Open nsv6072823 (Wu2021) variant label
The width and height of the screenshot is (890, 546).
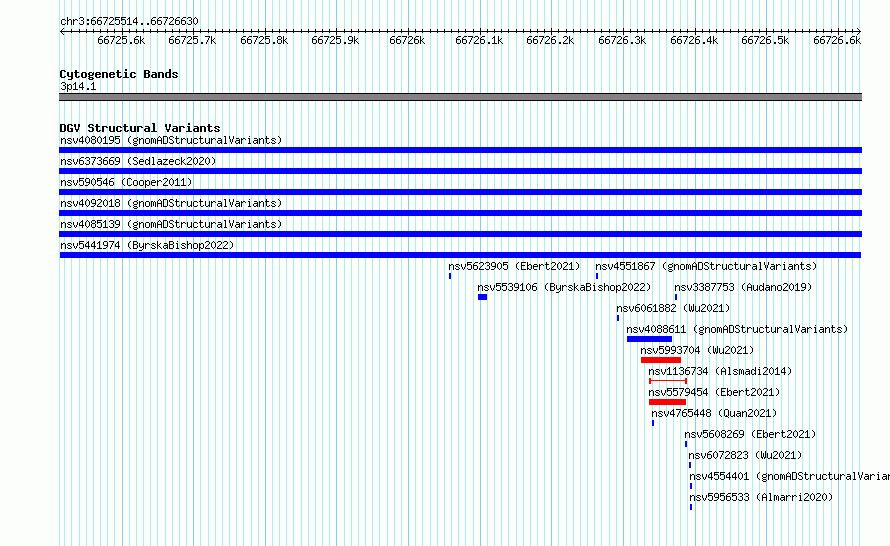(x=745, y=455)
